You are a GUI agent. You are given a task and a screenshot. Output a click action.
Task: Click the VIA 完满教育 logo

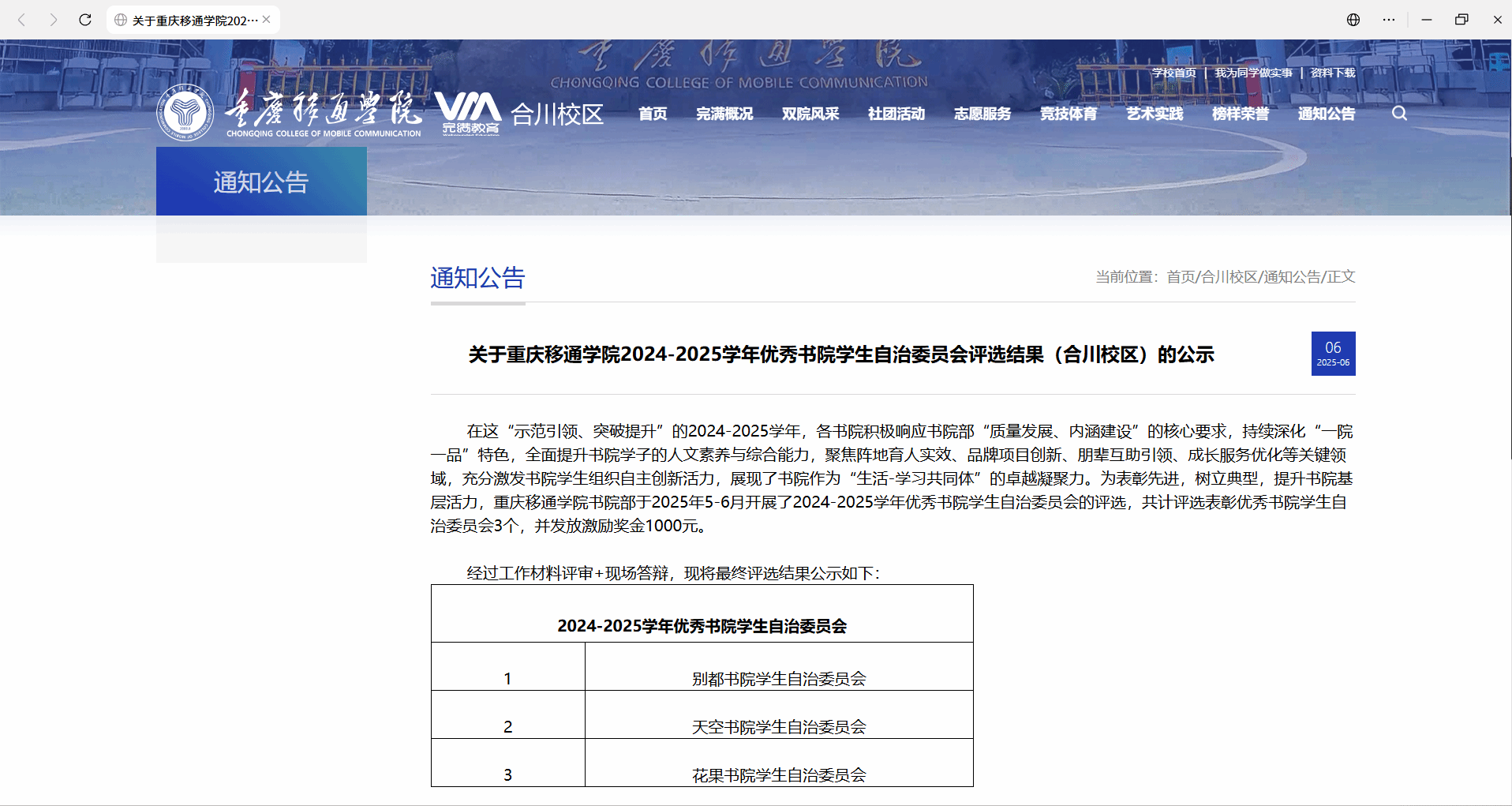click(x=469, y=114)
